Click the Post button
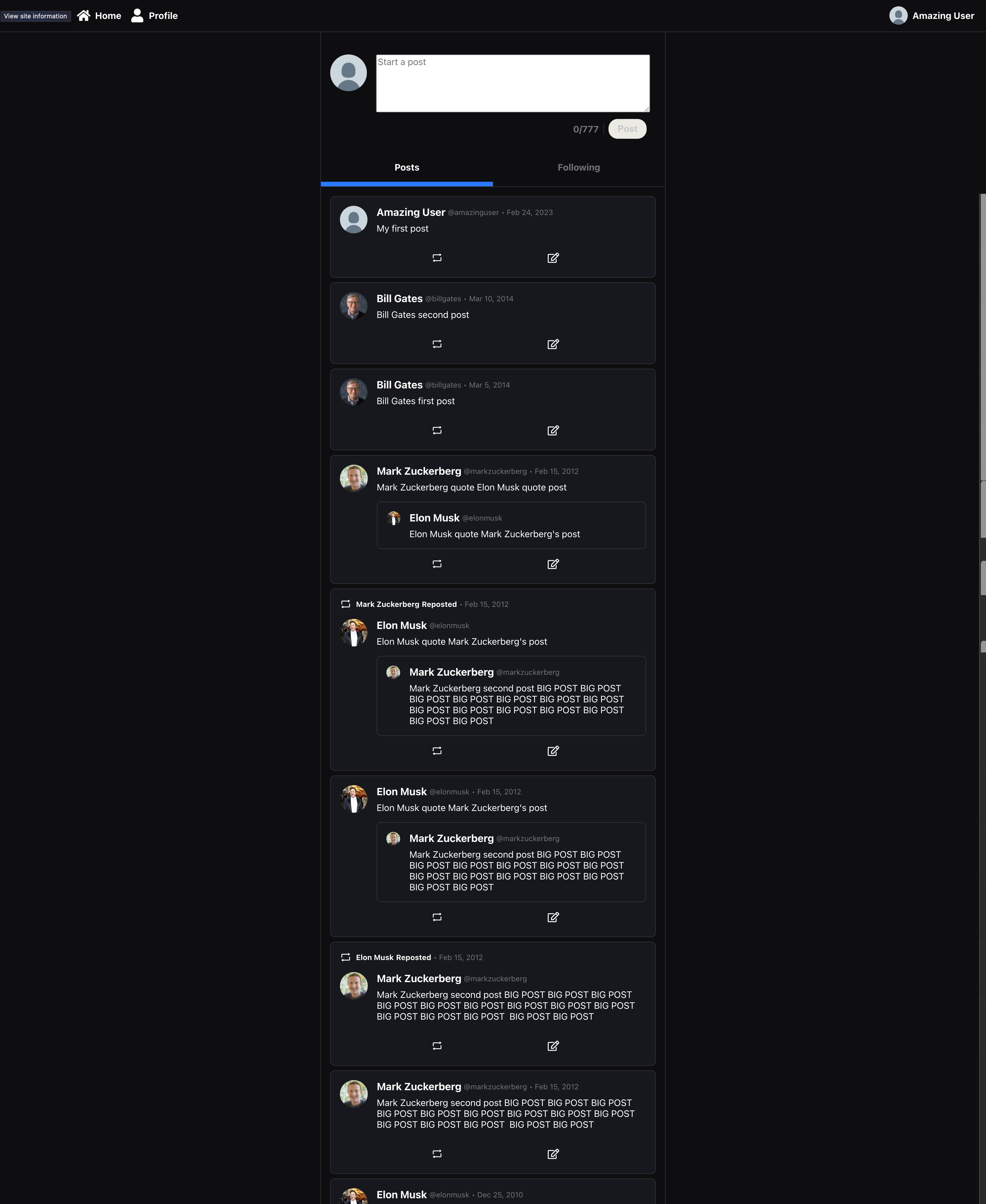986x1204 pixels. coord(627,129)
